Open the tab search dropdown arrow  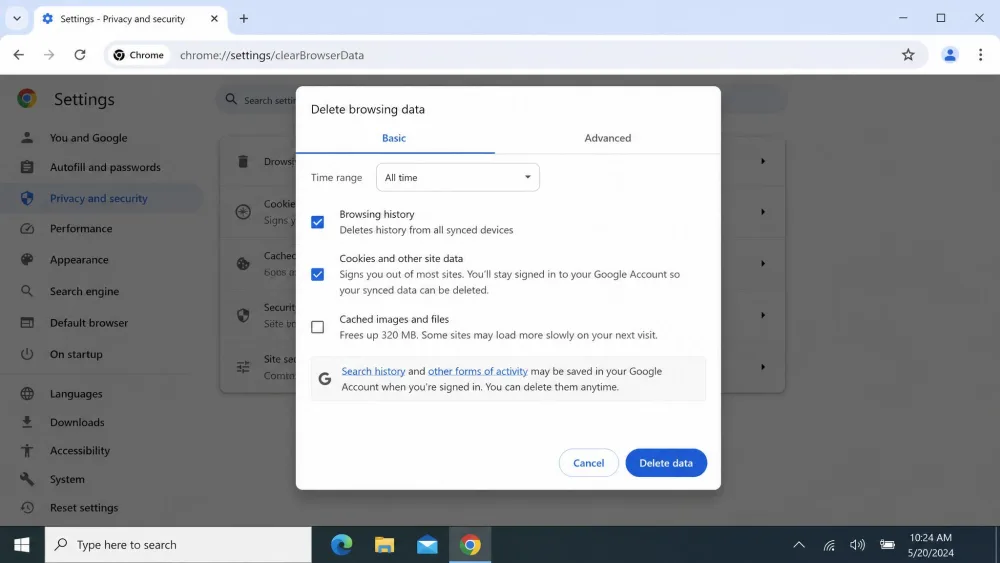pyautogui.click(x=17, y=18)
